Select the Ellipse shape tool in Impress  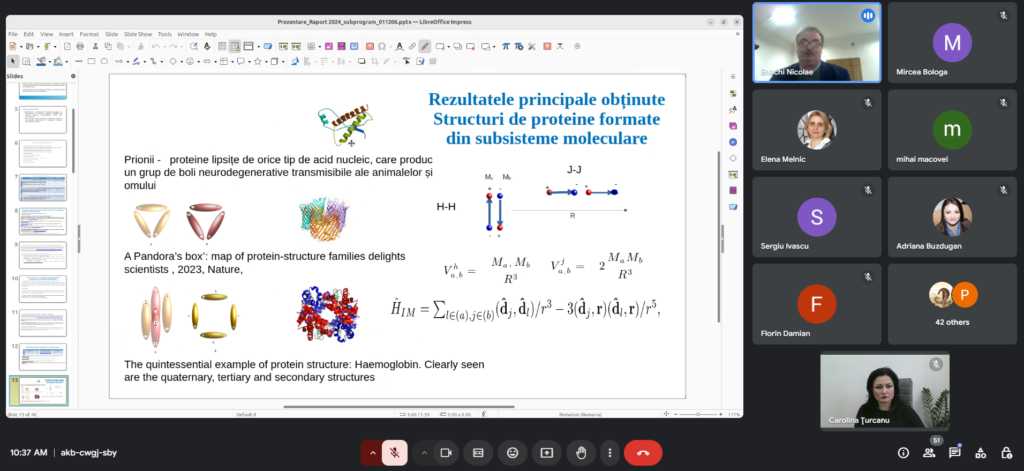(x=105, y=60)
